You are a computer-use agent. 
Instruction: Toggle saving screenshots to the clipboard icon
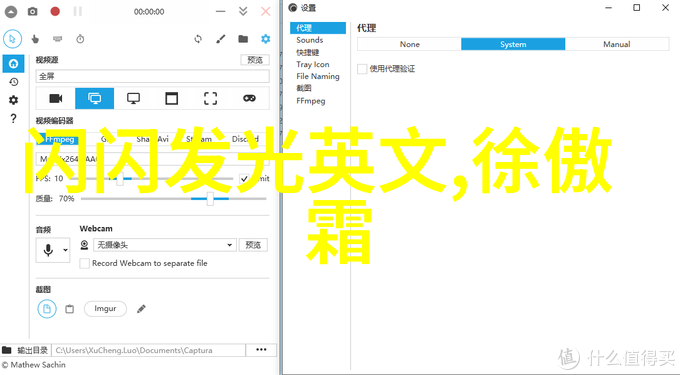pos(69,309)
